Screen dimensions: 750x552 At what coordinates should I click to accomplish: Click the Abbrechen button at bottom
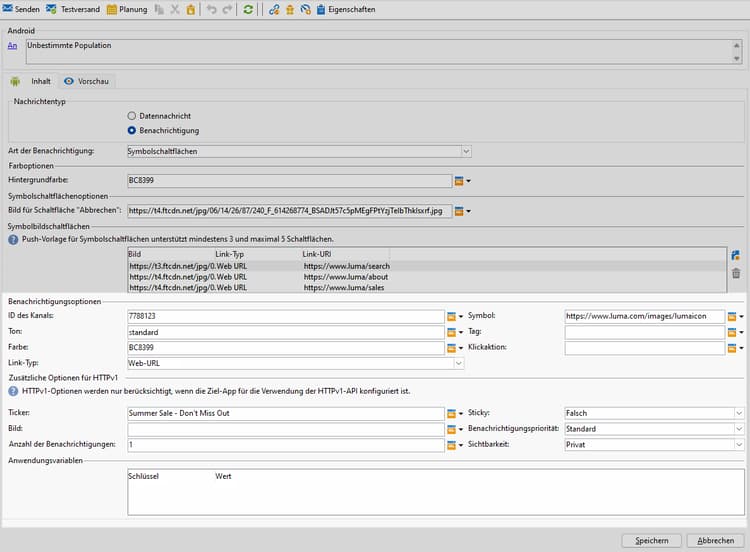716,541
